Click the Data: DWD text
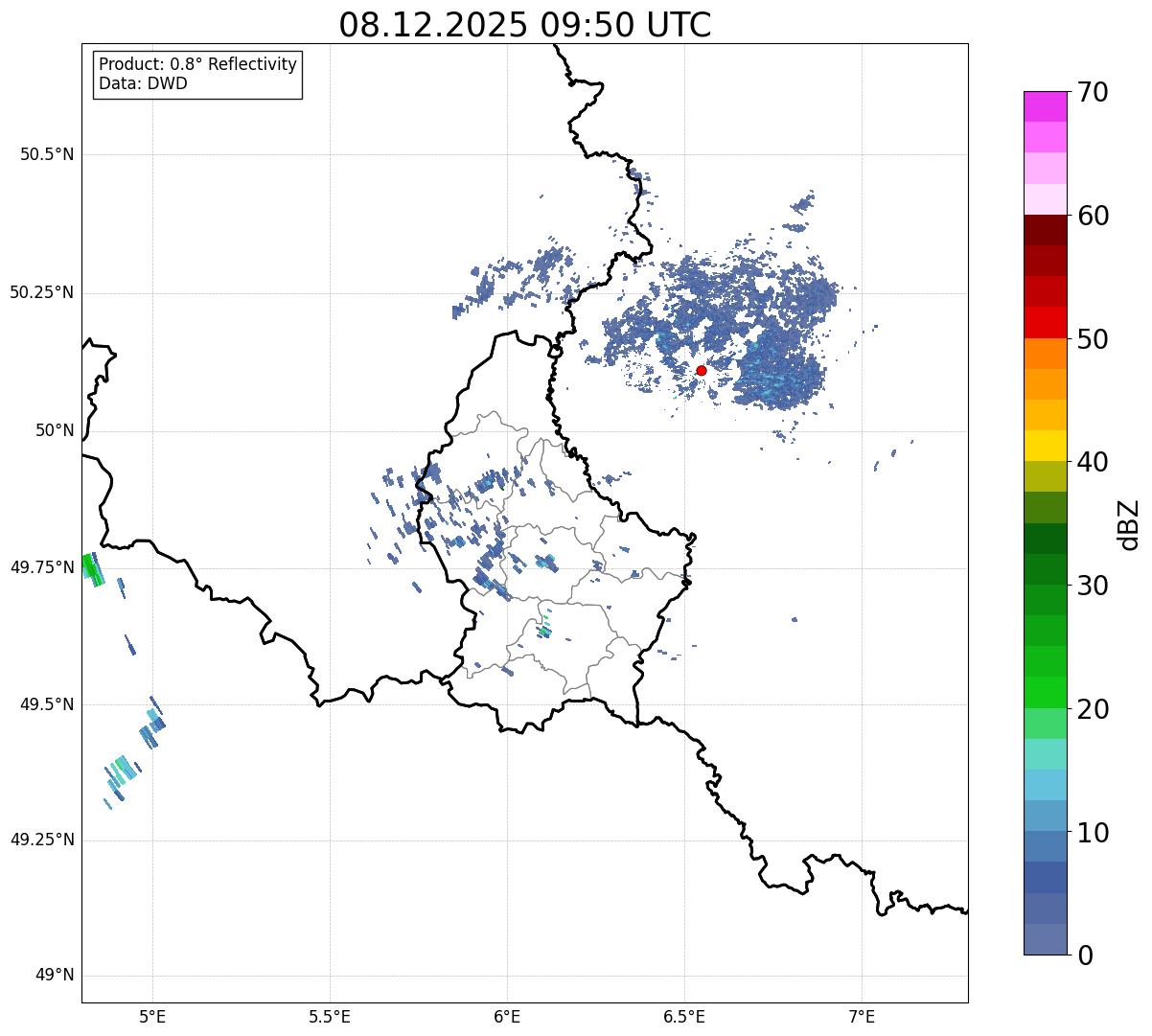The image size is (1152, 1036). tap(144, 83)
